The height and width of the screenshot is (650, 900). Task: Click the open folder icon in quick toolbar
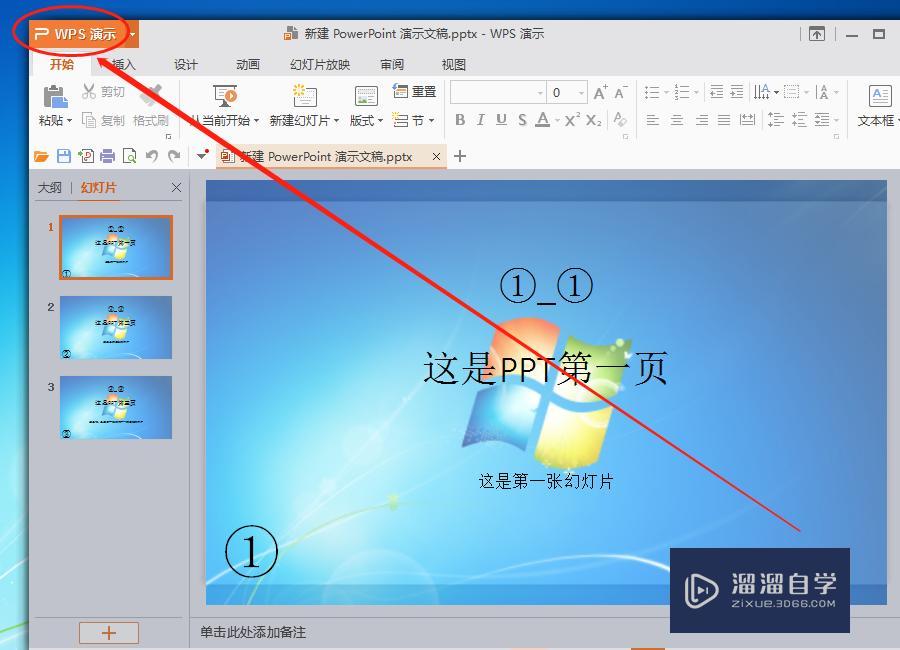tap(41, 156)
